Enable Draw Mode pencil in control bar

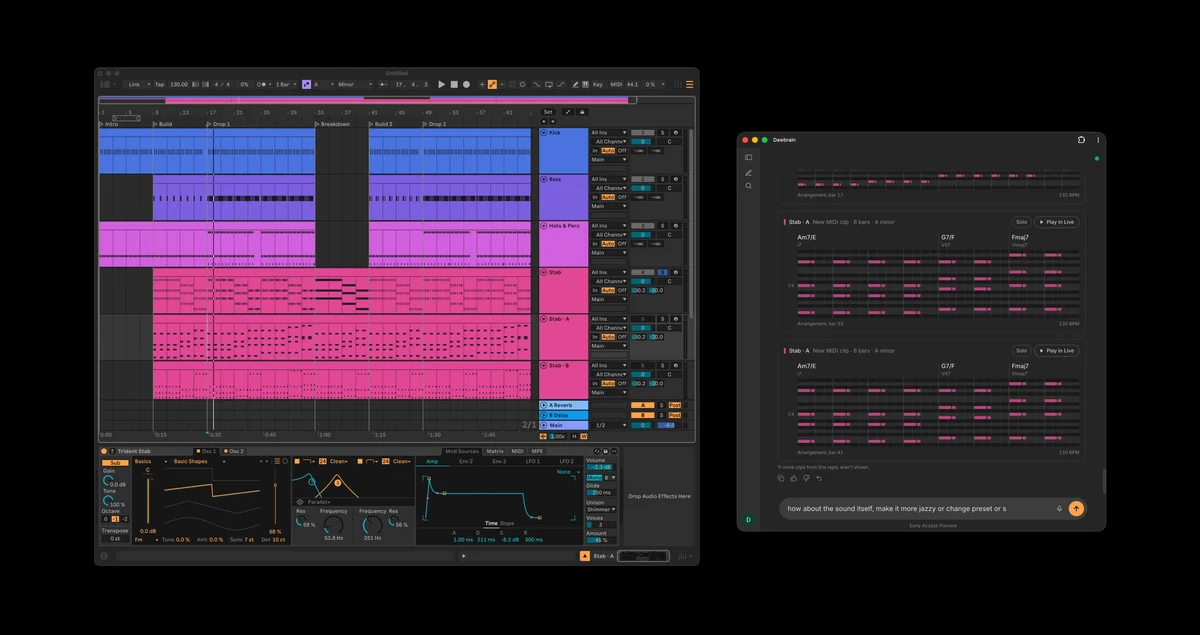click(575, 85)
